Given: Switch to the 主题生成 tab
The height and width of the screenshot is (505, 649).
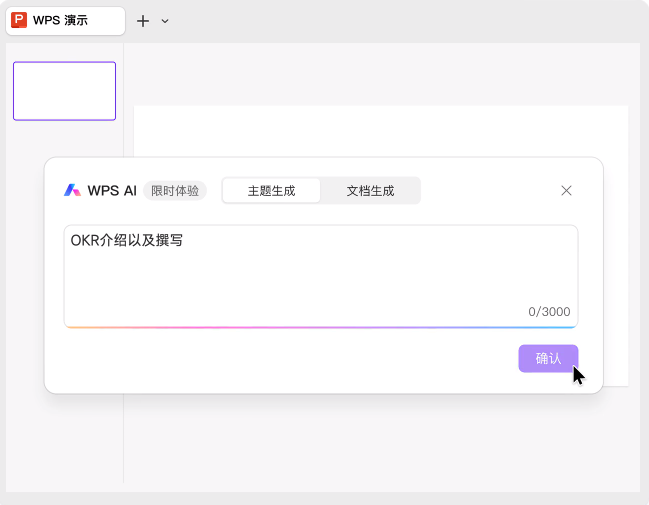Looking at the screenshot, I should point(271,191).
